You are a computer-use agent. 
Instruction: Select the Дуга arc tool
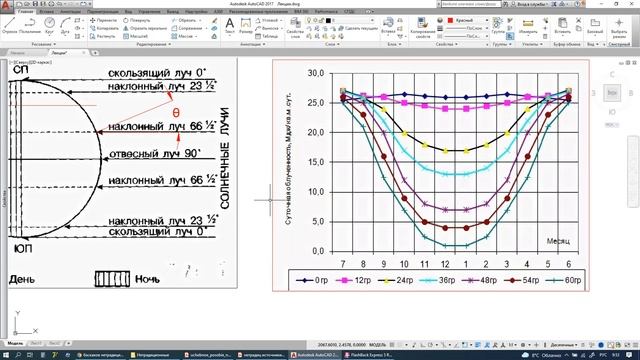click(65, 25)
